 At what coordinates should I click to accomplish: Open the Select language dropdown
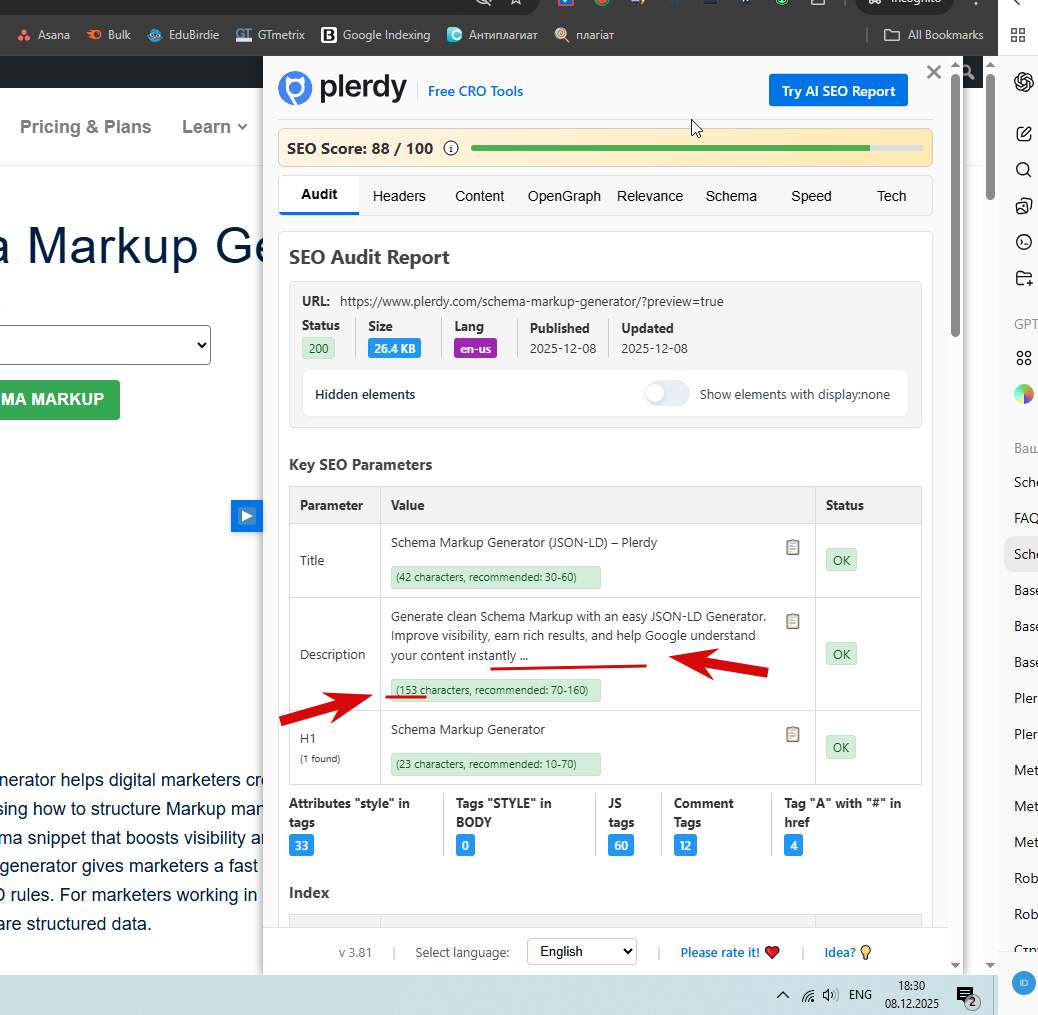(x=582, y=951)
